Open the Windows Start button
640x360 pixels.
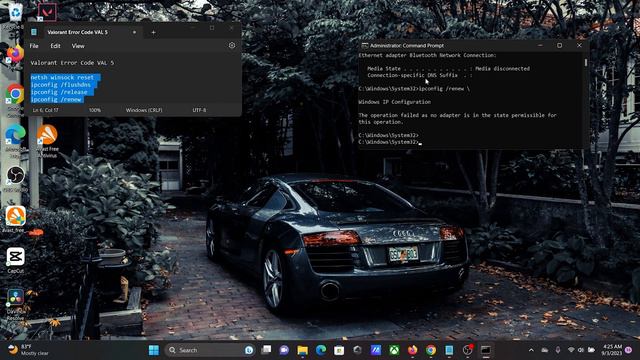[154, 350]
